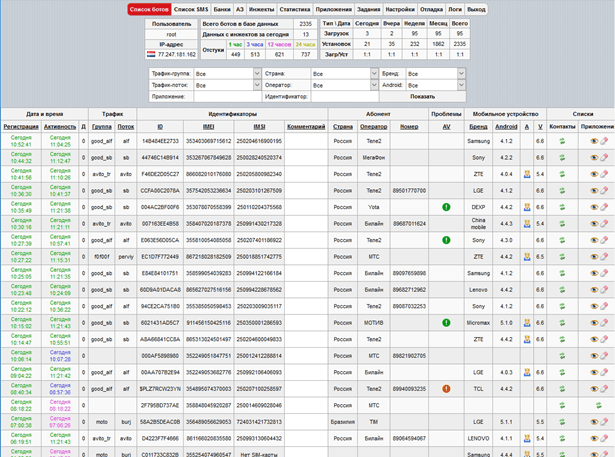
Task: Click the Приложение filter input field
Action: [x=227, y=96]
